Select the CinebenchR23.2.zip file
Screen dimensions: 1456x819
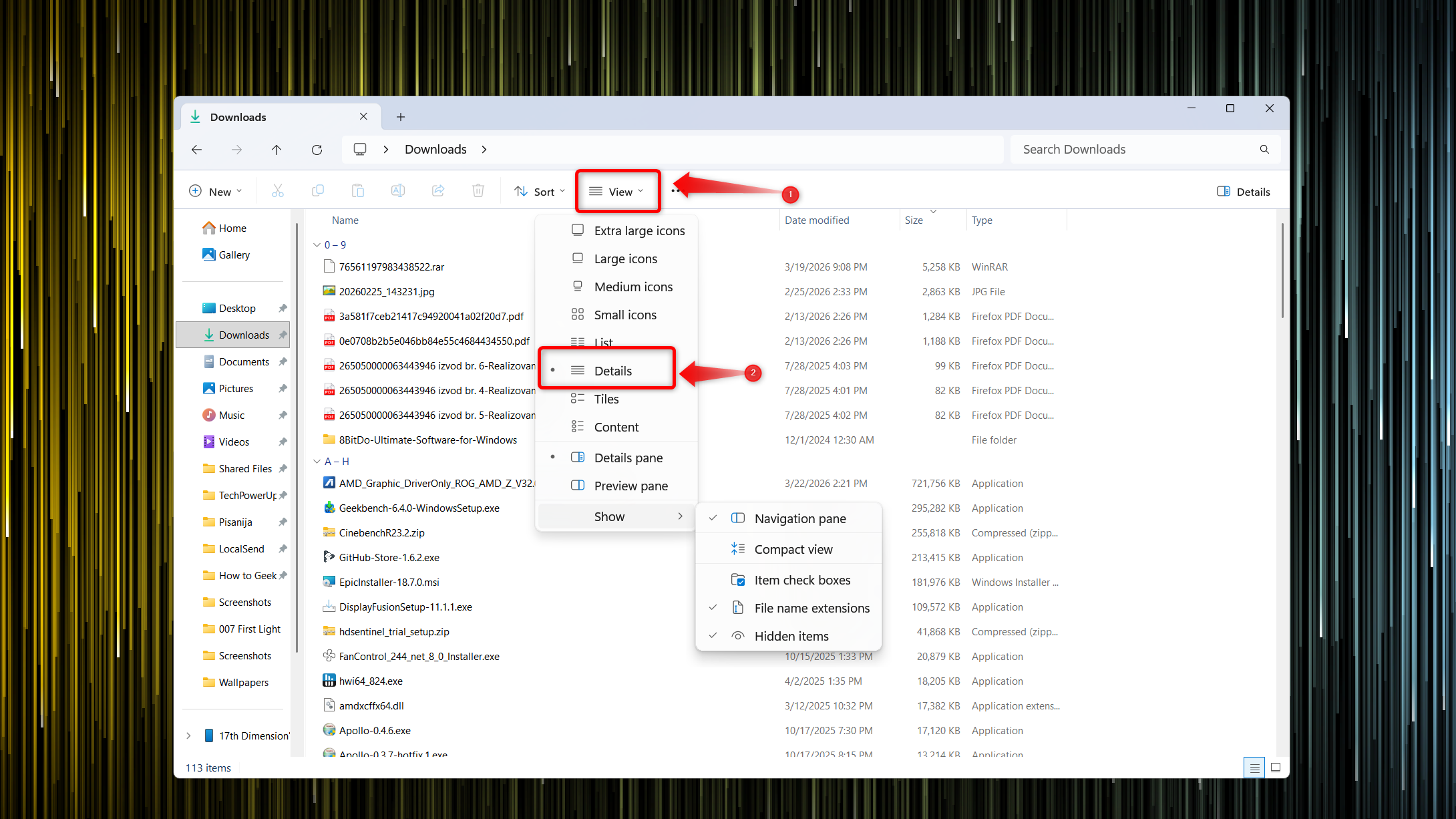point(381,532)
